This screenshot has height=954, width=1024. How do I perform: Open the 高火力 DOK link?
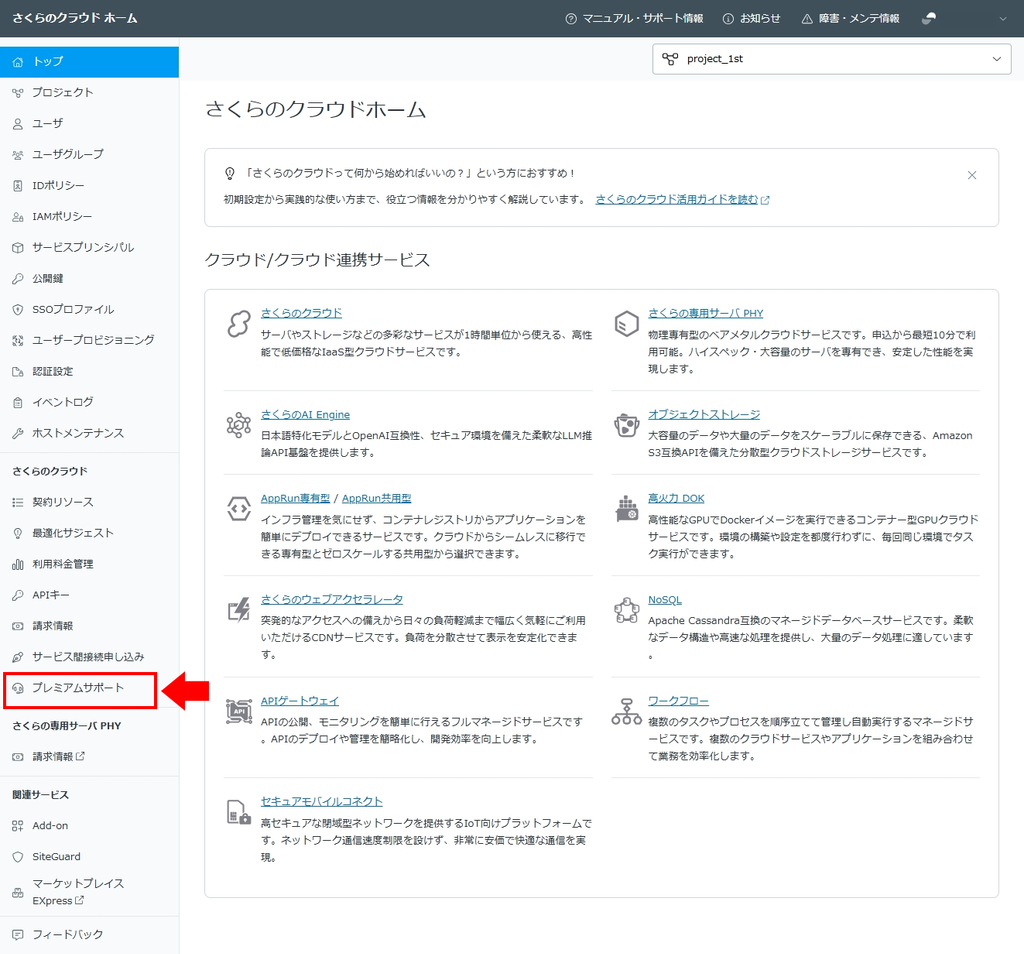point(676,498)
